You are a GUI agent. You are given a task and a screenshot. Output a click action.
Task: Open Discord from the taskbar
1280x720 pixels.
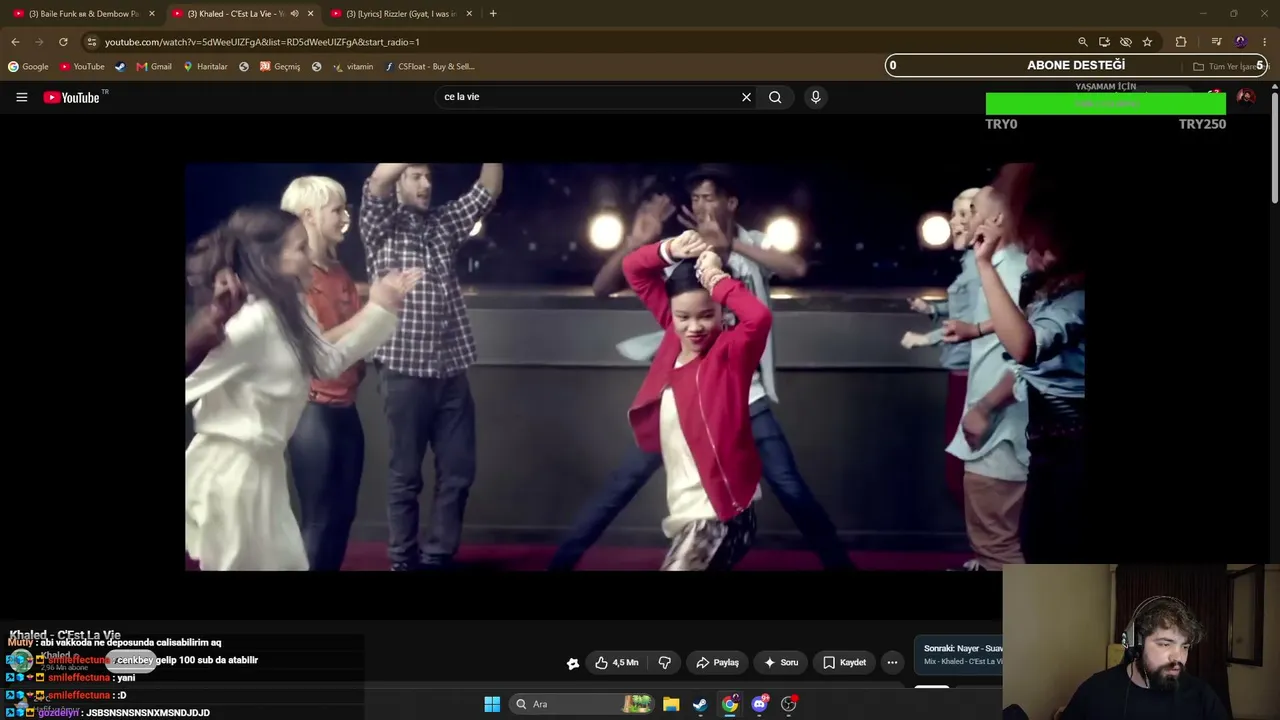coord(760,704)
